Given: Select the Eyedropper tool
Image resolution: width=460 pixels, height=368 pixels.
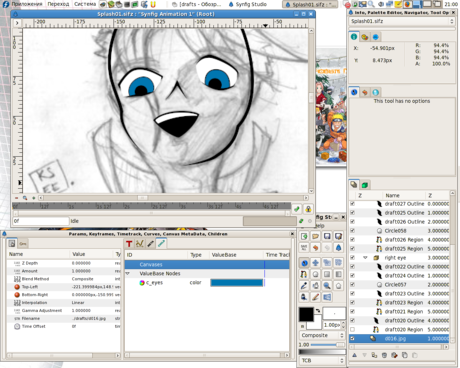Looking at the screenshot, I should pos(304,286).
